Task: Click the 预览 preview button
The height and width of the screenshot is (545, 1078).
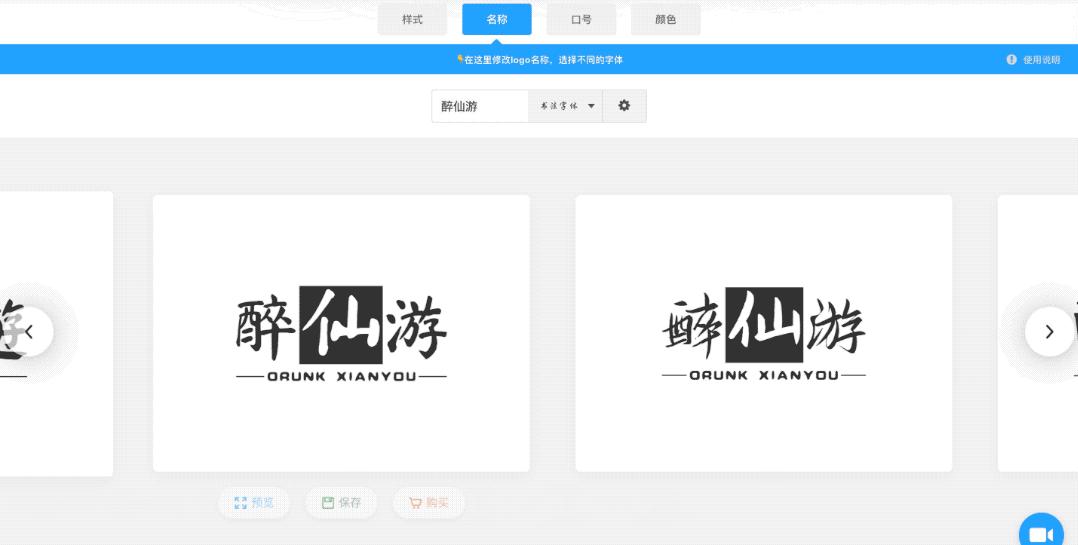Action: [254, 503]
